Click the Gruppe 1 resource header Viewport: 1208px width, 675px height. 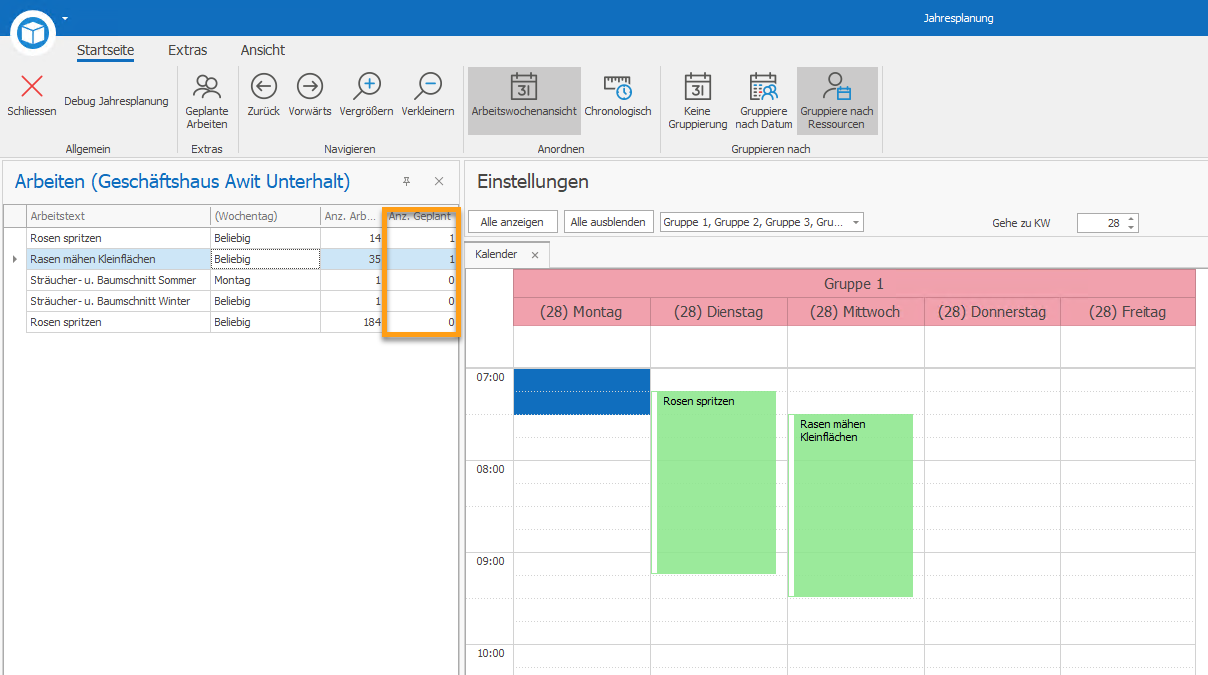(854, 283)
